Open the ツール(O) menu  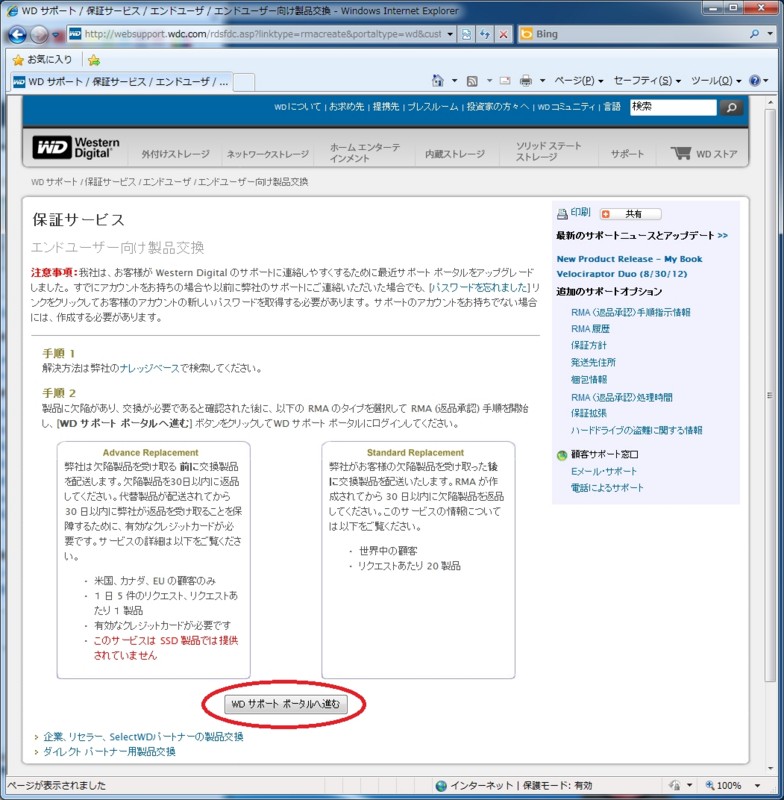coord(716,81)
